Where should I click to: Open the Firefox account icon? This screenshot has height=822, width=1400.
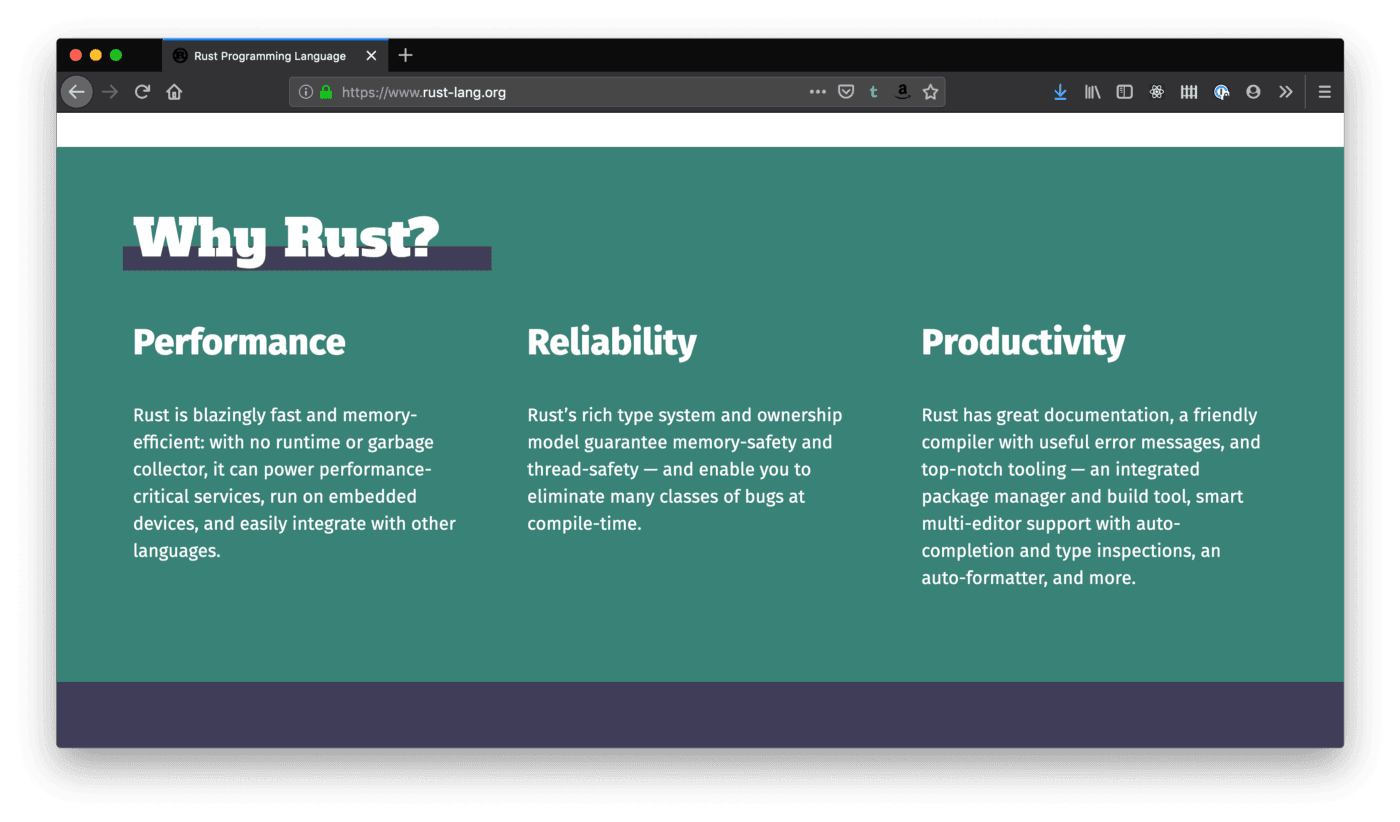click(x=1253, y=92)
